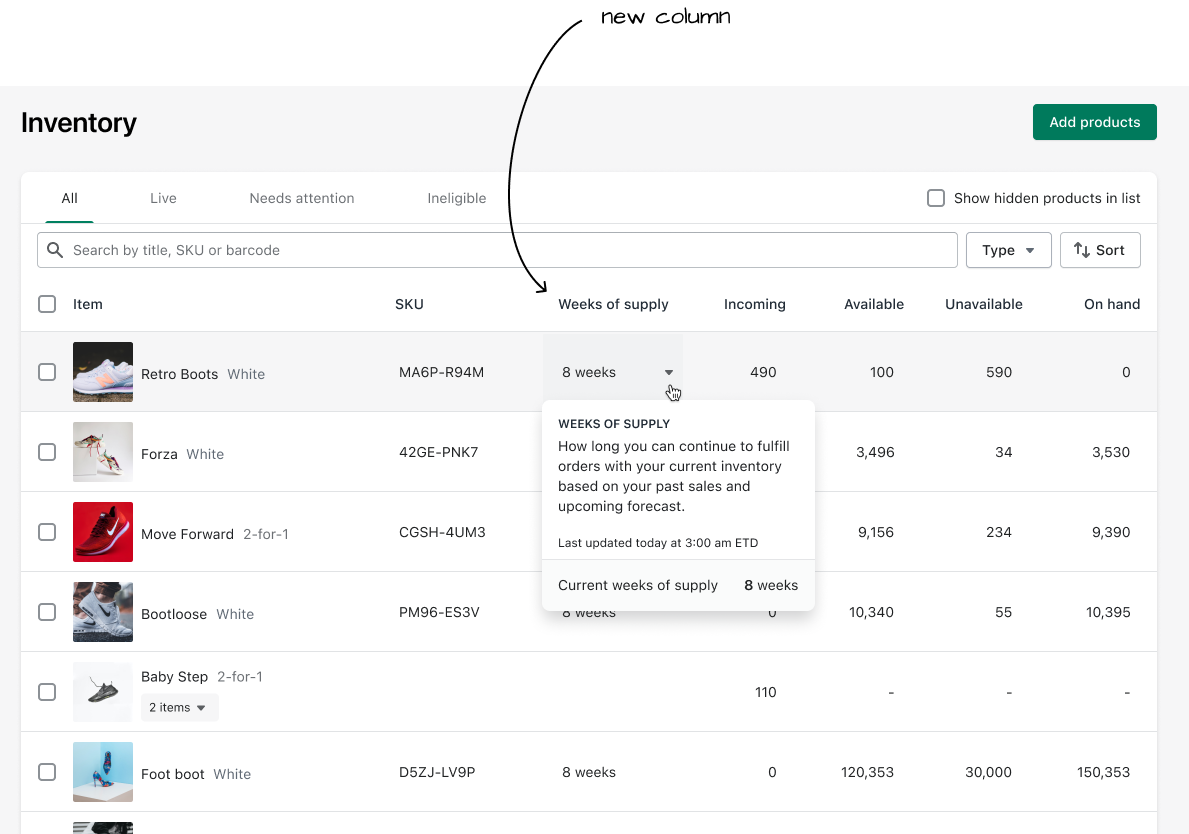The width and height of the screenshot is (1189, 834).
Task: Open Retro Boots product thumbnail
Action: pos(103,372)
